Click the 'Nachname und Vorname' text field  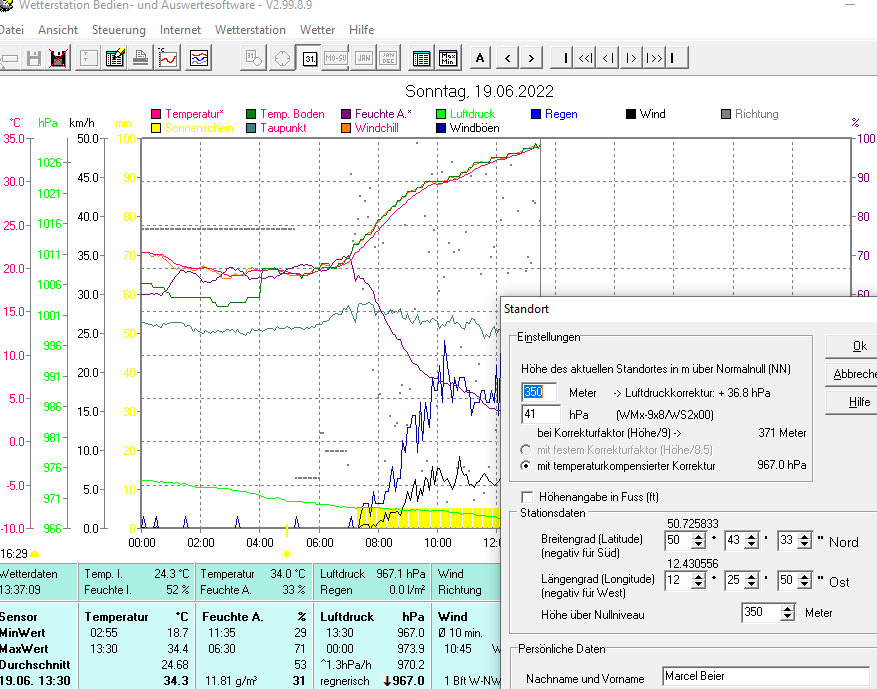click(x=765, y=679)
